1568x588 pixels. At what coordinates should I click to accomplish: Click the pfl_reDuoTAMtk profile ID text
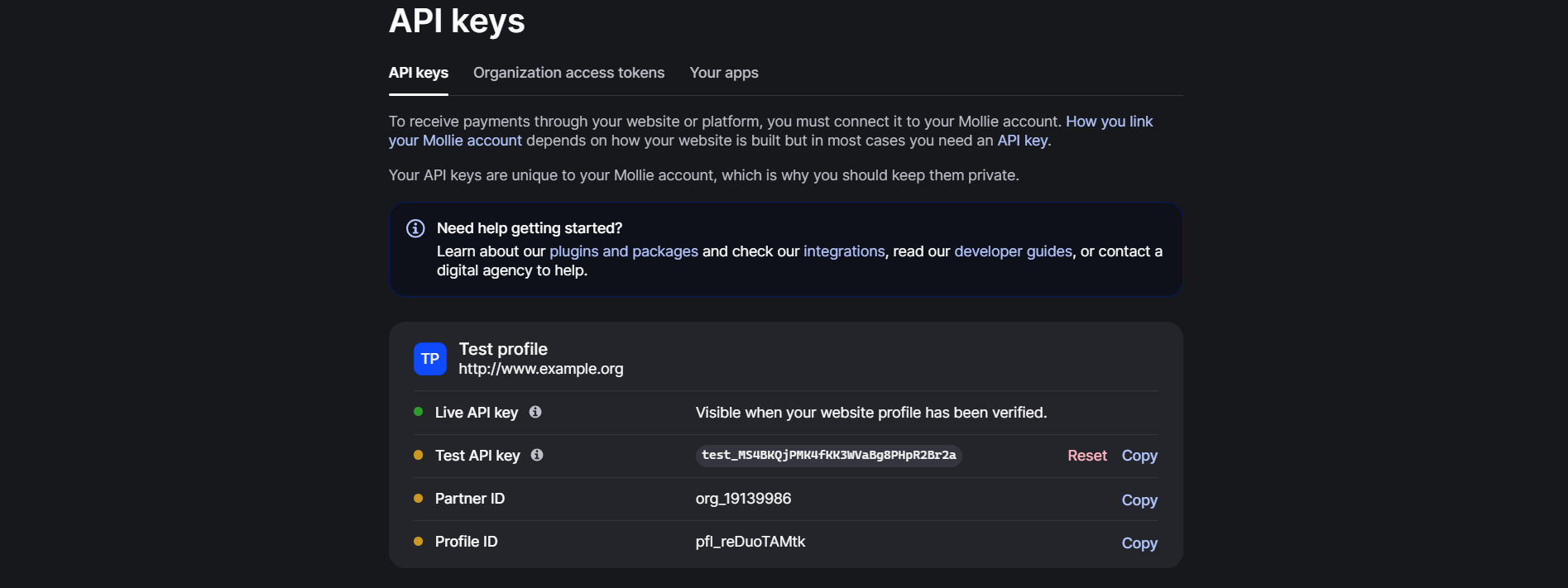750,542
